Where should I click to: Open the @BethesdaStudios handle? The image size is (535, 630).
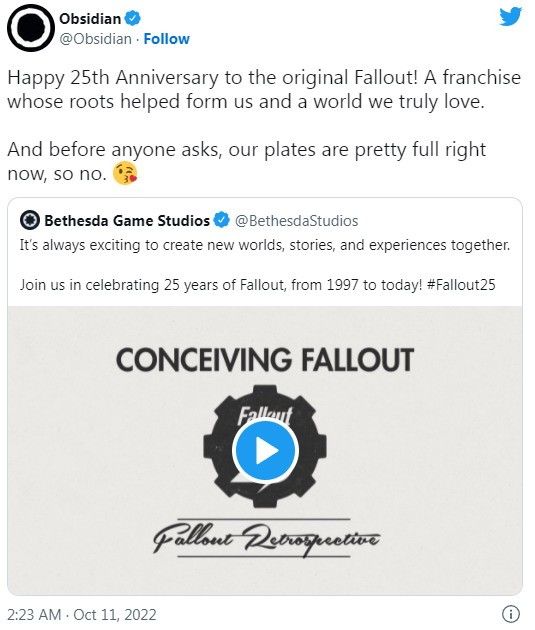[296, 221]
